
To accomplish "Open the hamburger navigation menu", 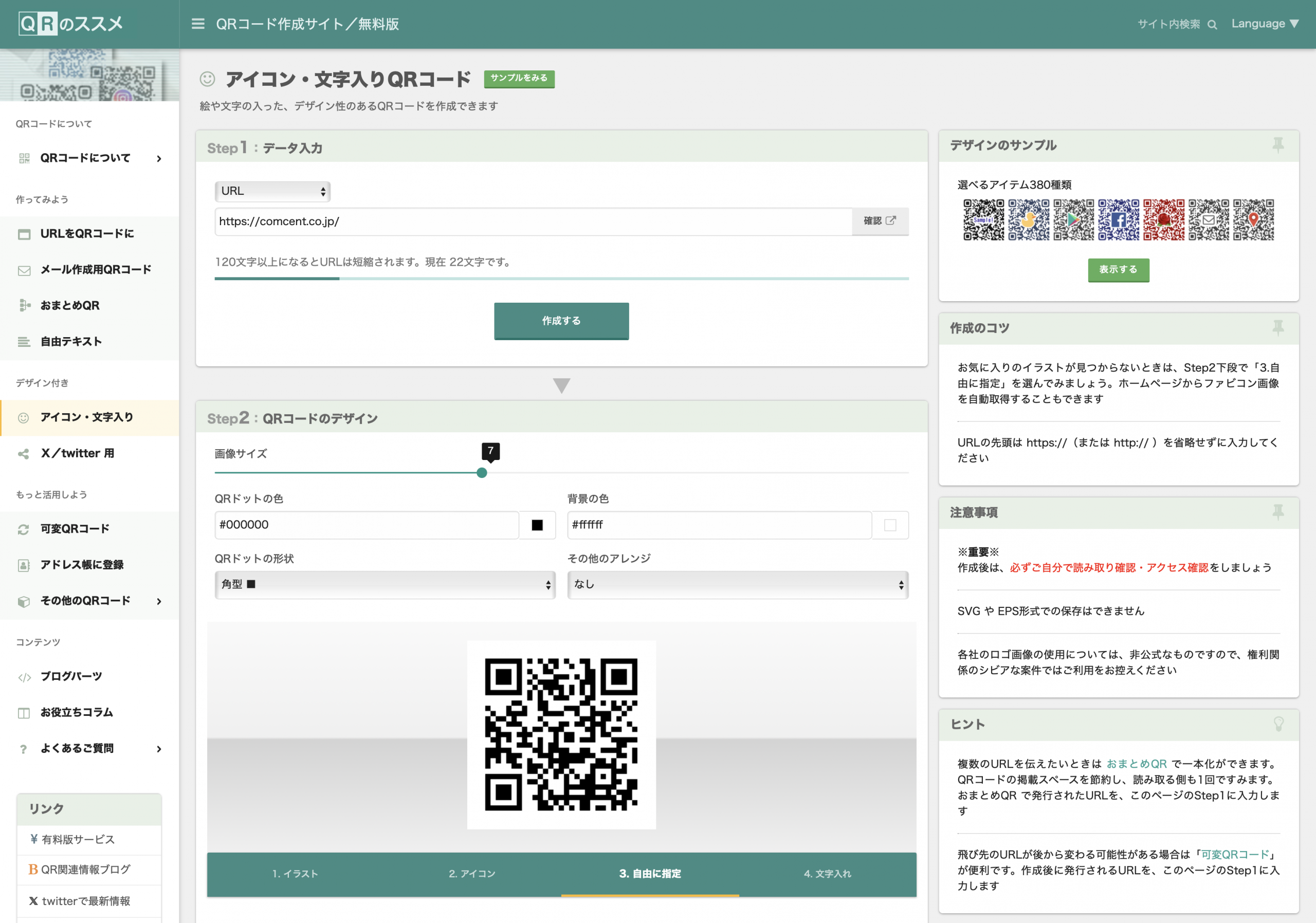I will click(x=198, y=24).
